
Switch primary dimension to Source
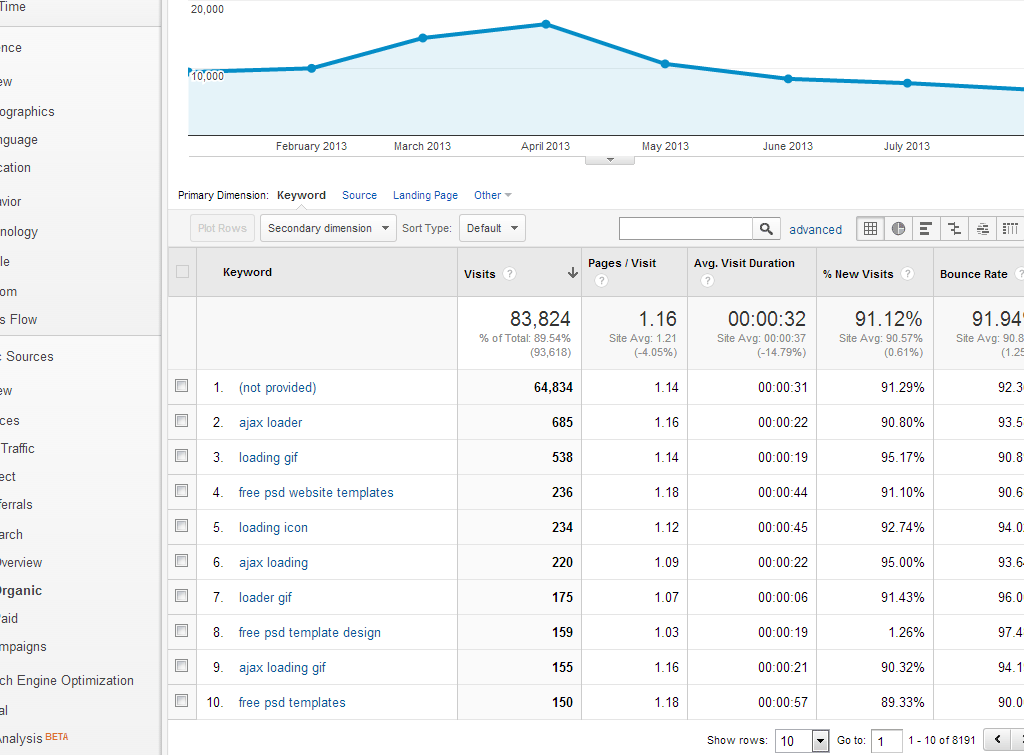359,196
